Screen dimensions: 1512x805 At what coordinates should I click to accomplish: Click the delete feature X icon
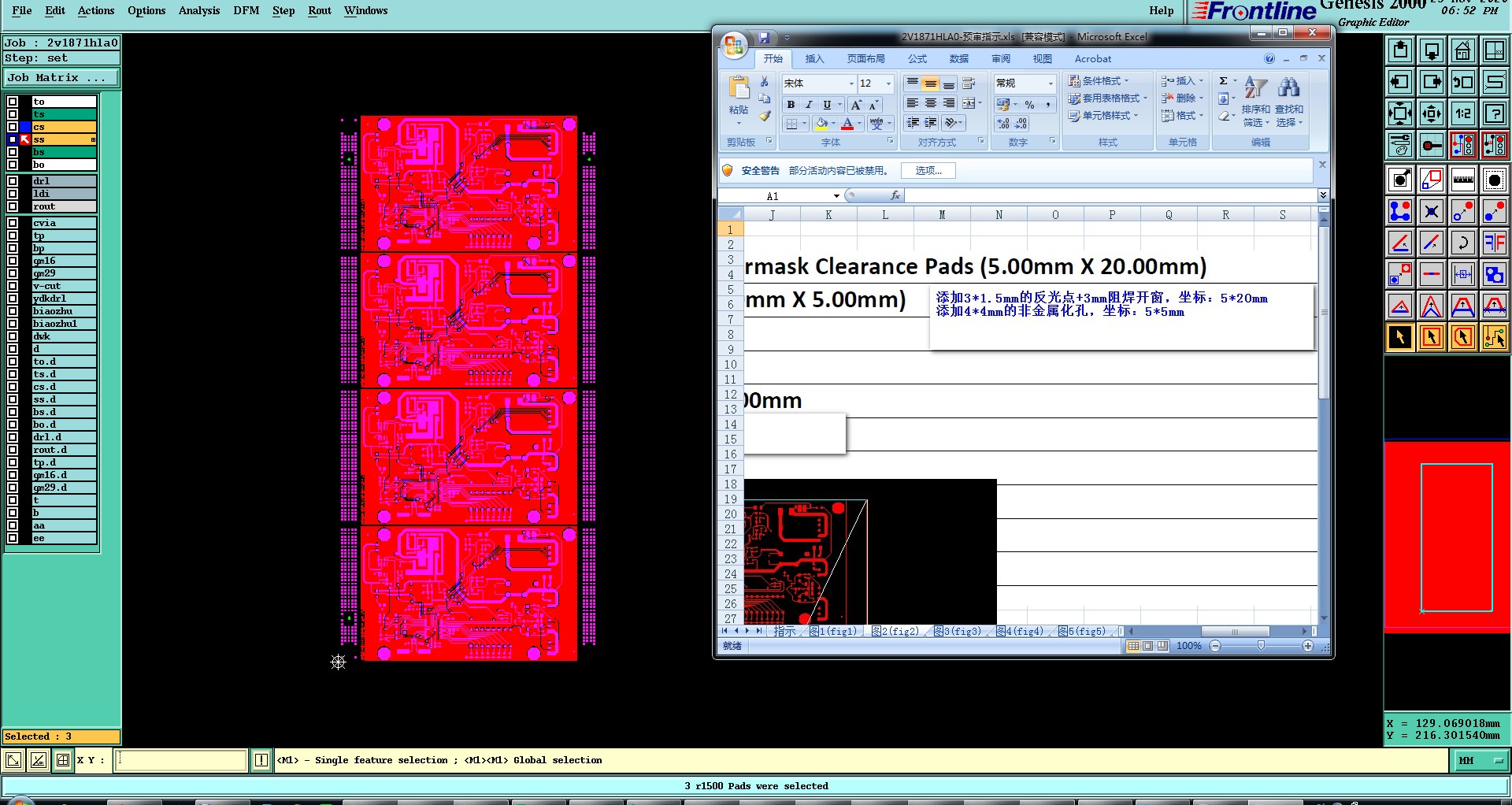1432,211
